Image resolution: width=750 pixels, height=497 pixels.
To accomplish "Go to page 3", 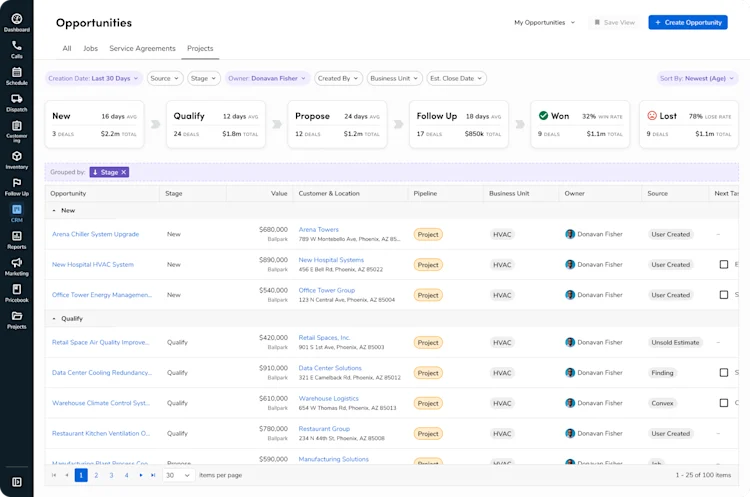I will (111, 475).
